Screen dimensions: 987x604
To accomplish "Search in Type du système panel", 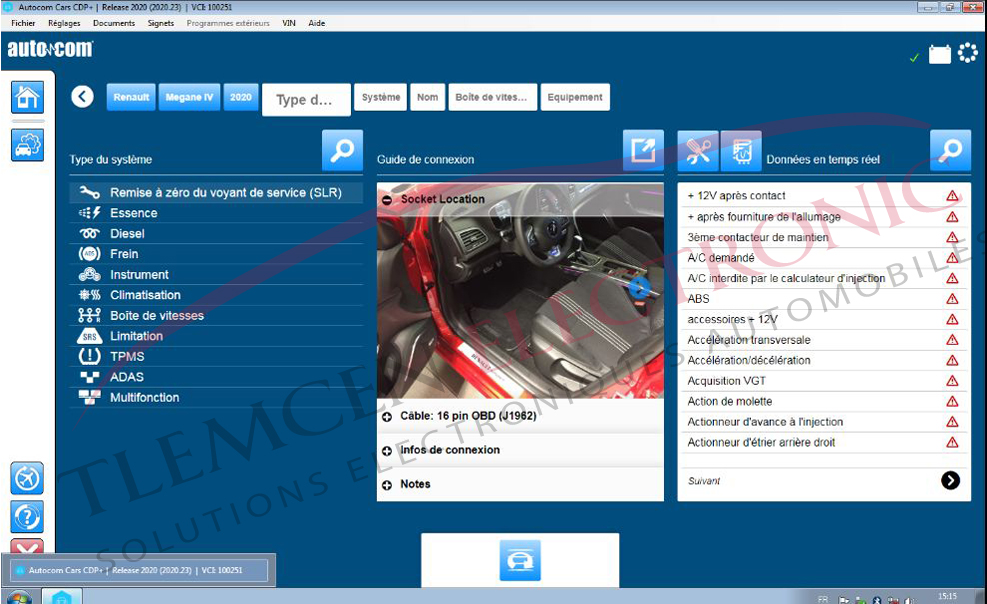I will click(x=342, y=150).
